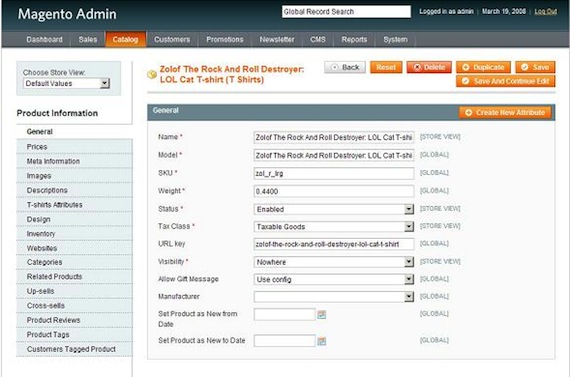
Task: Open the Customers menu
Action: click(172, 39)
